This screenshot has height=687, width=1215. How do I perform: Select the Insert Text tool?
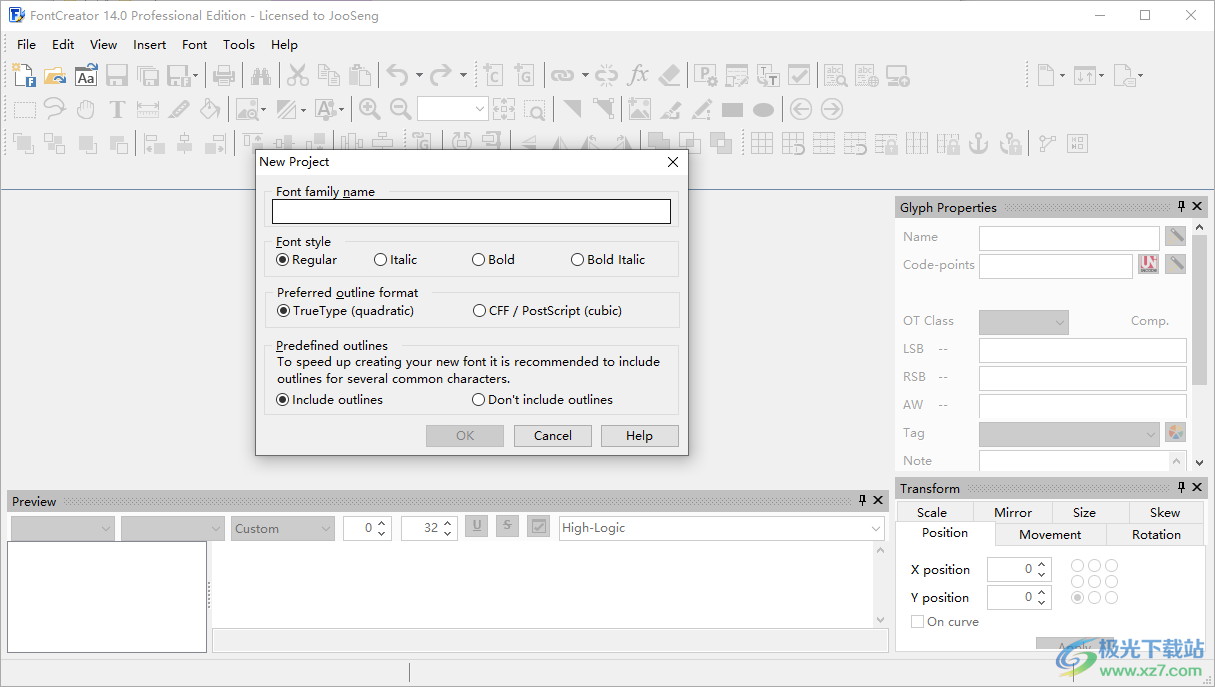[117, 109]
